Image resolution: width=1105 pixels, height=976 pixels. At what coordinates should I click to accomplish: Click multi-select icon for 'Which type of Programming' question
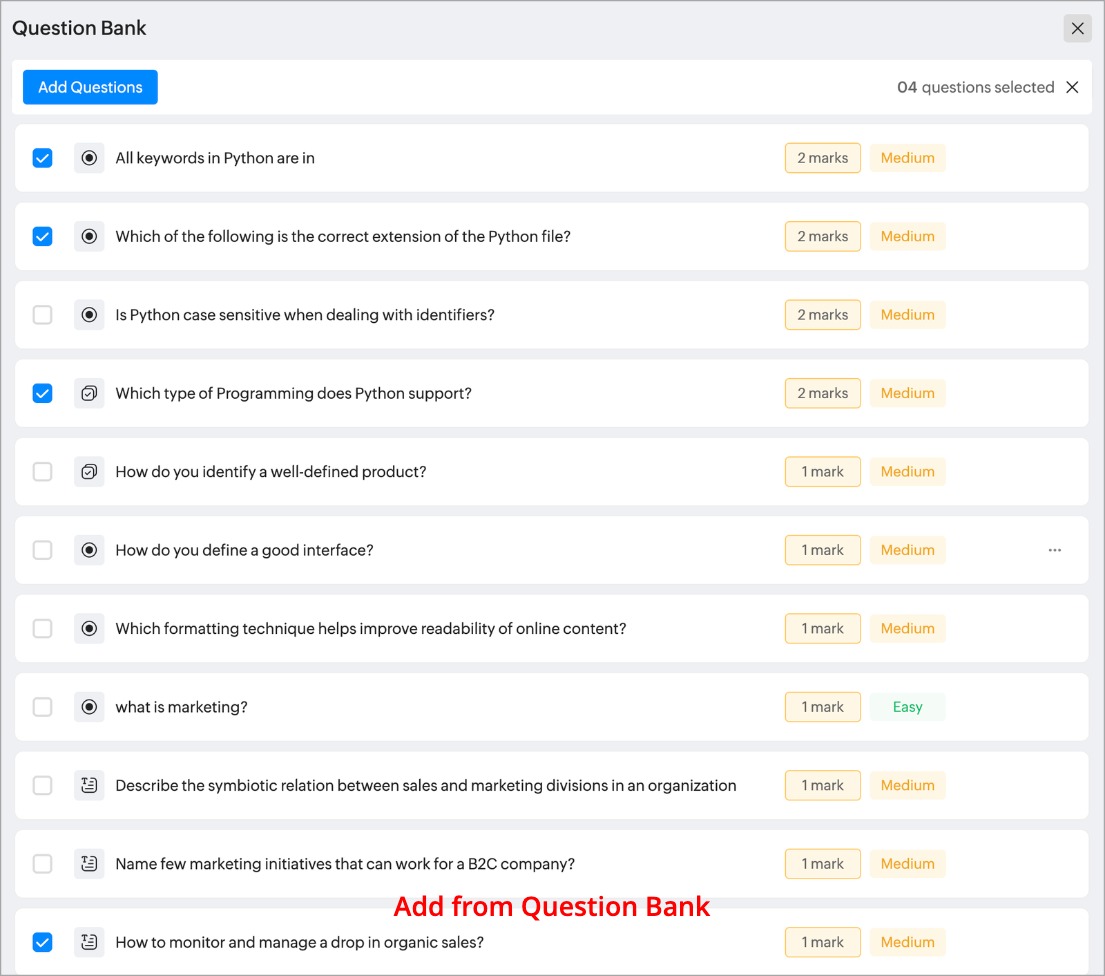coord(89,394)
